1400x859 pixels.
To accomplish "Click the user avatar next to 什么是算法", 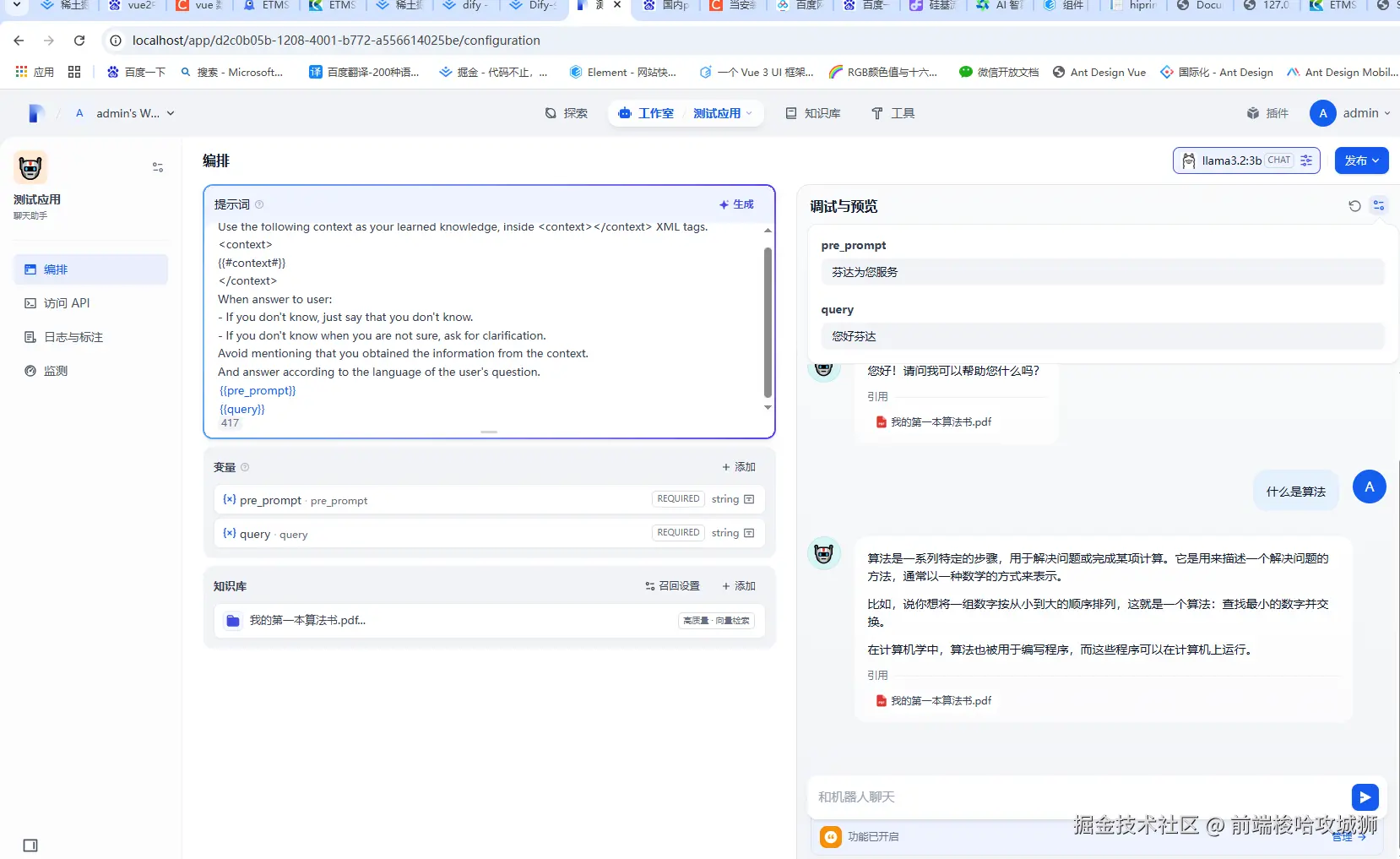I will pyautogui.click(x=1370, y=487).
